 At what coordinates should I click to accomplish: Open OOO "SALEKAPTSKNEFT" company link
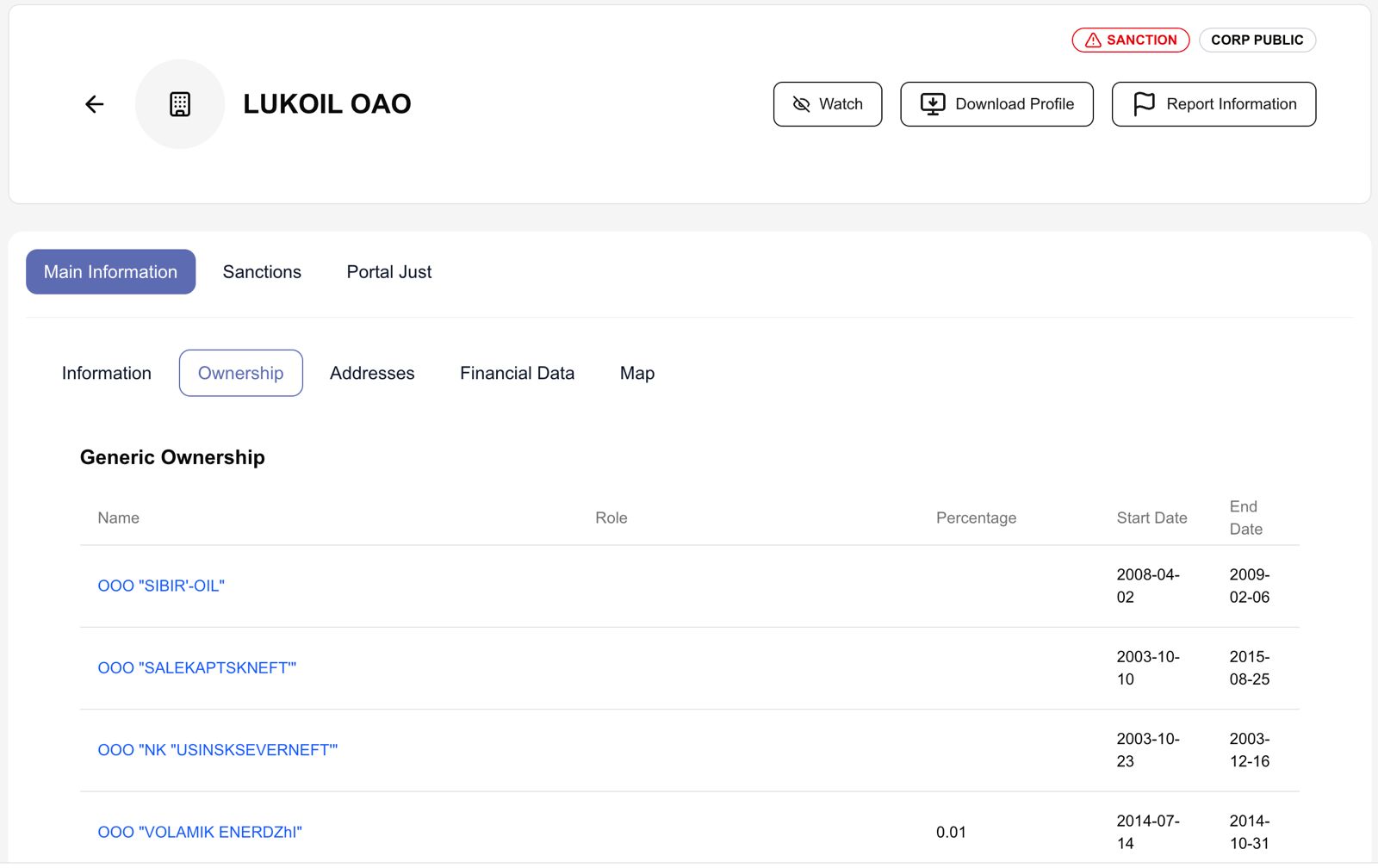click(x=196, y=668)
